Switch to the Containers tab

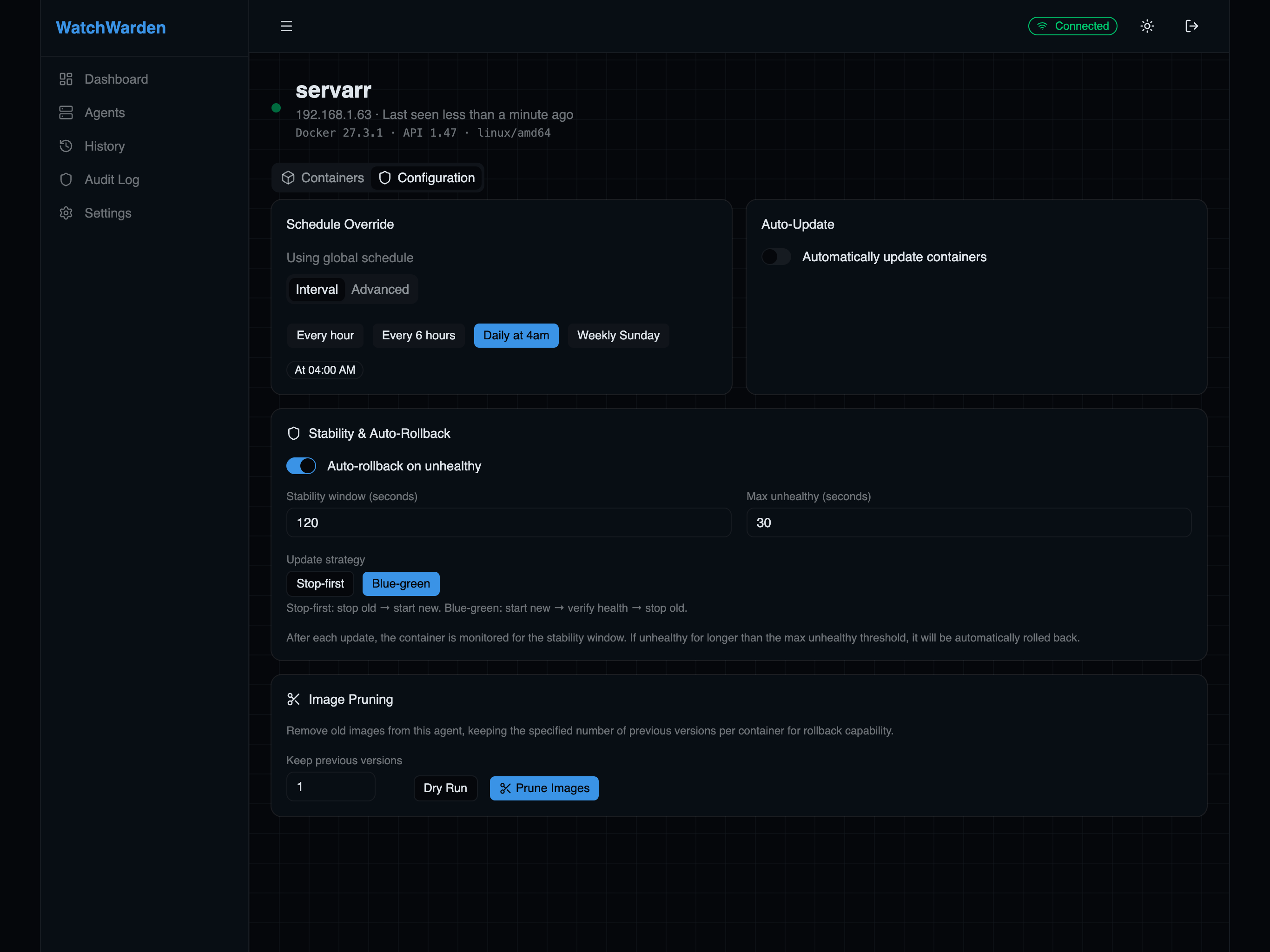click(x=323, y=178)
